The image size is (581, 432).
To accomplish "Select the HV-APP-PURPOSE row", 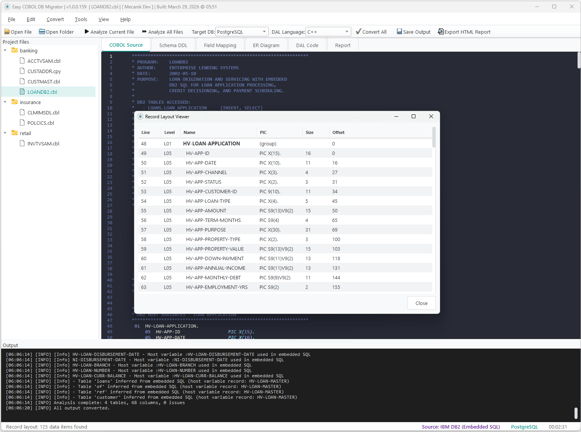I will click(285, 230).
